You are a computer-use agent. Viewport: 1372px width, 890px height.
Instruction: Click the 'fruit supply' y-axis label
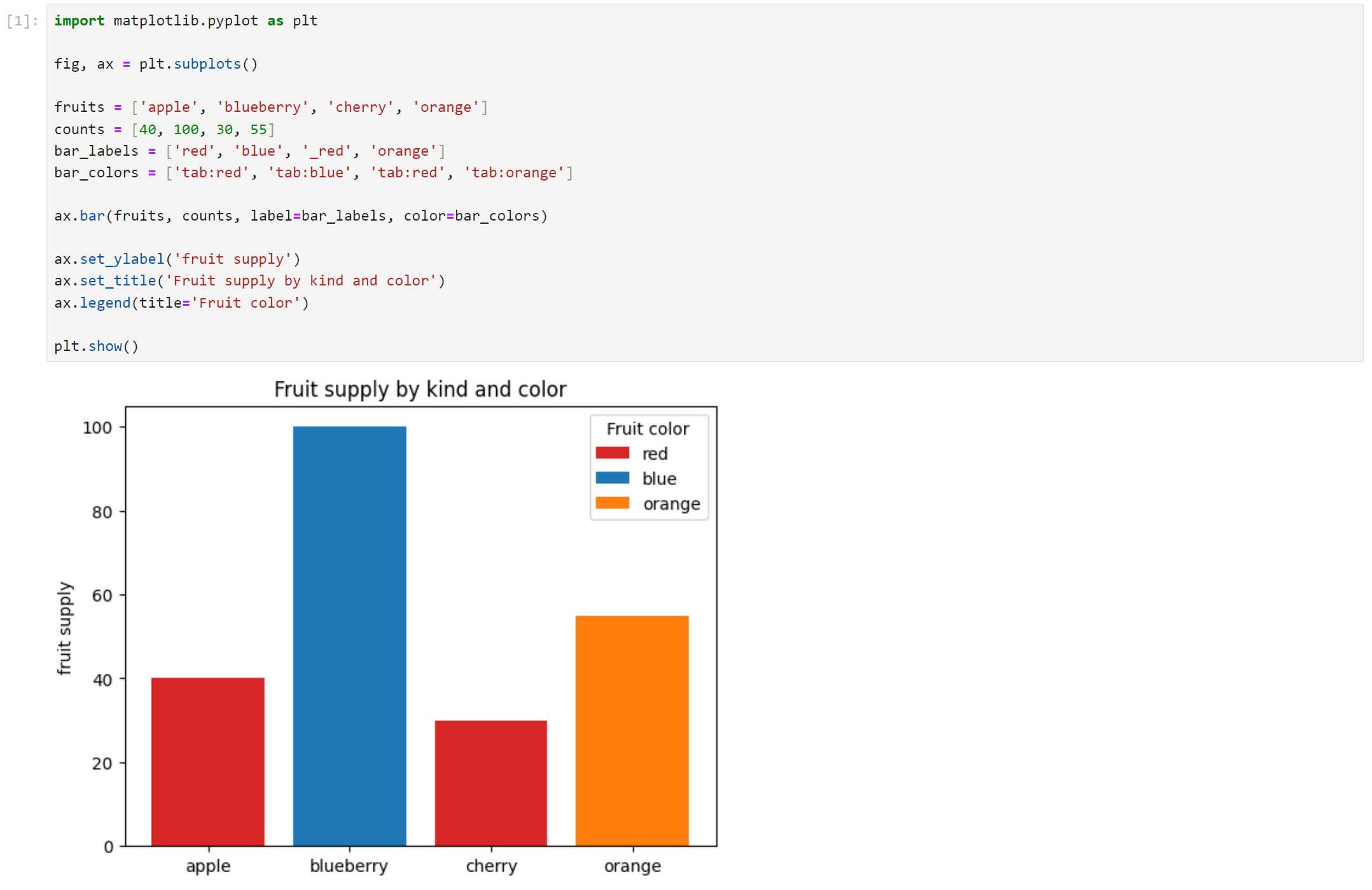64,628
